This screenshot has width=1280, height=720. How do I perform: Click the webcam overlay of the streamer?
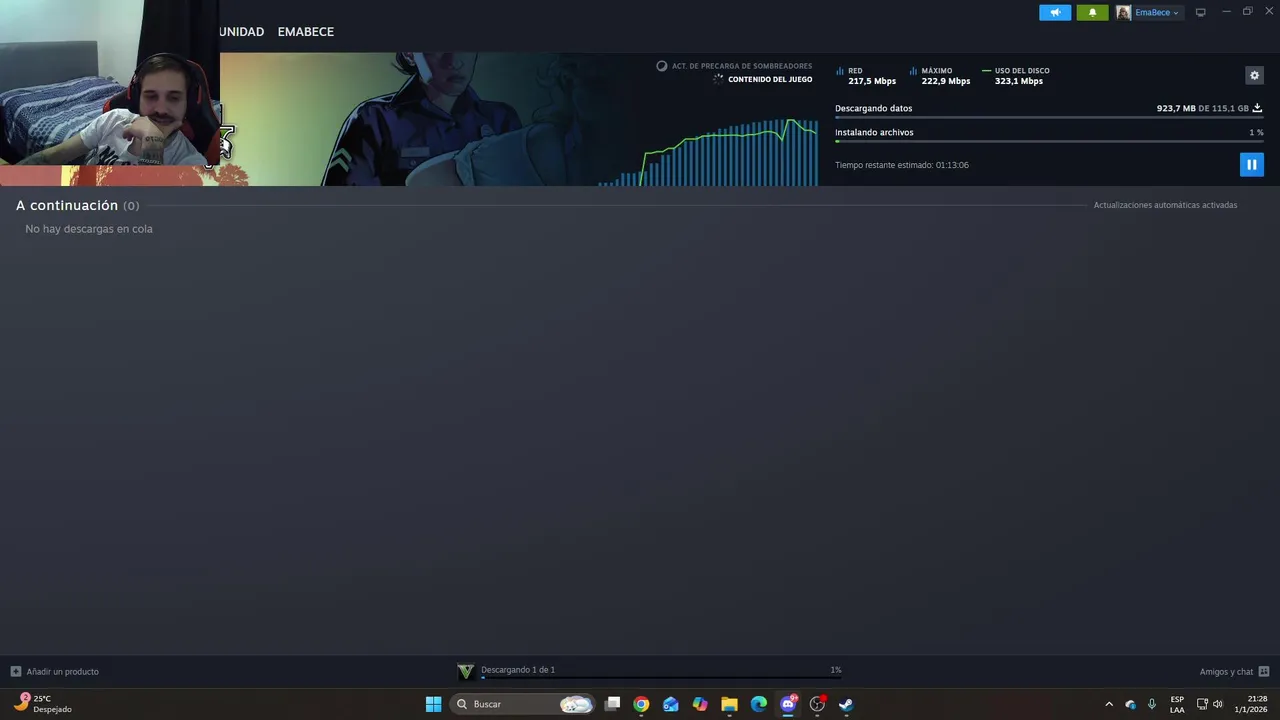(x=110, y=83)
